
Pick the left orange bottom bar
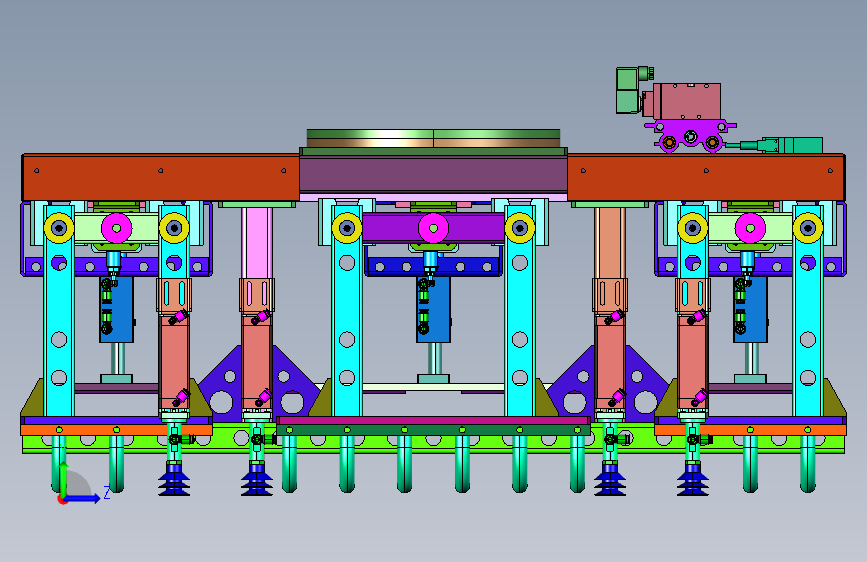point(116,430)
